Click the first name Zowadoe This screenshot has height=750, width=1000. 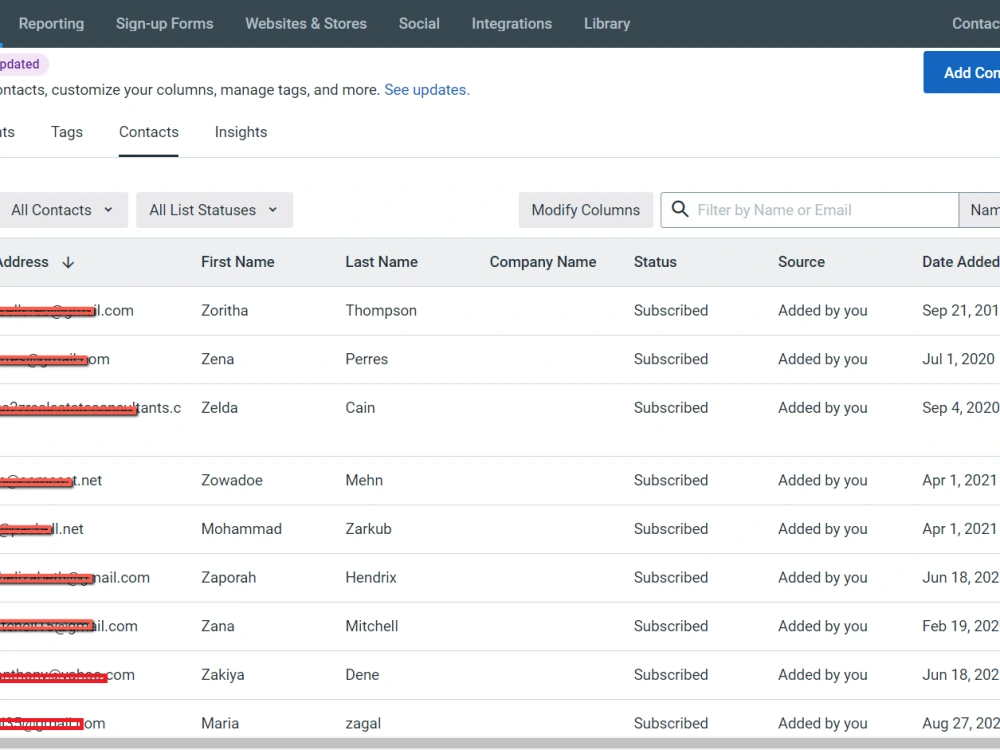point(232,480)
